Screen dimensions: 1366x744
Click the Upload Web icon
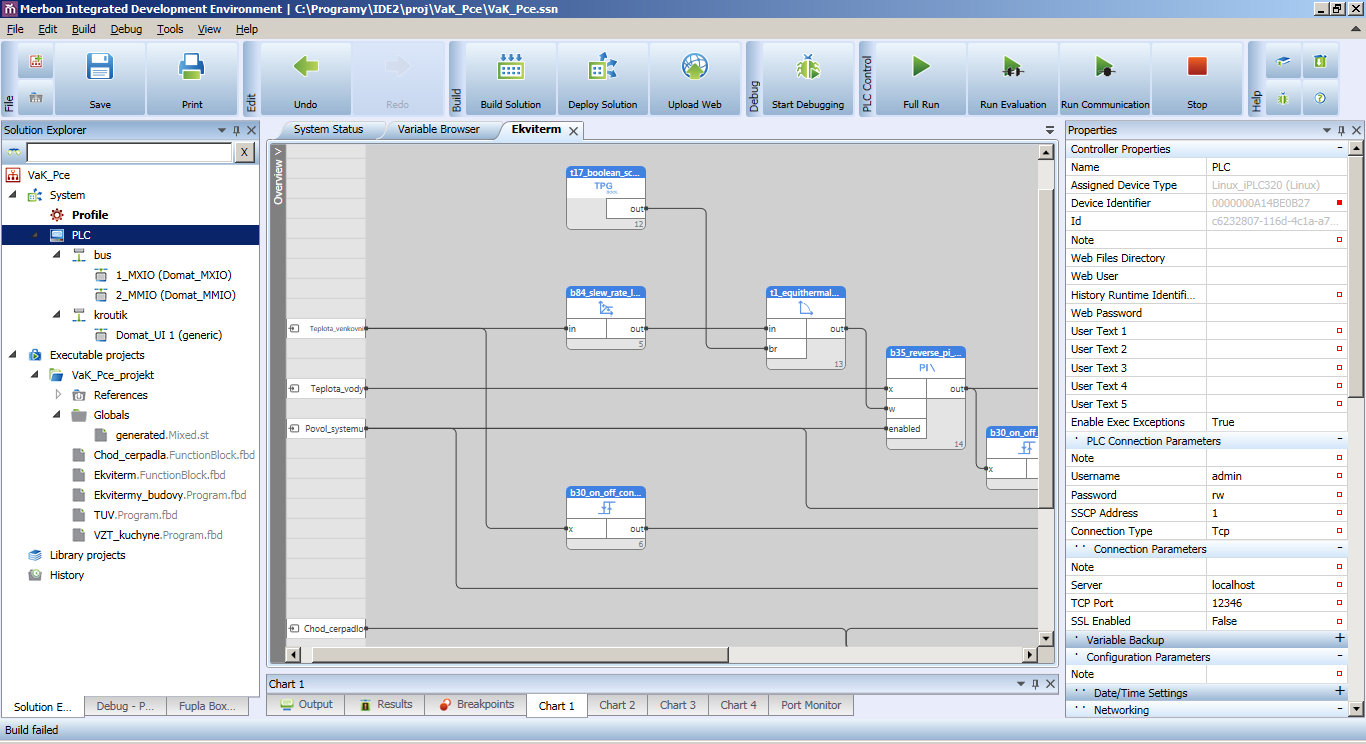695,78
